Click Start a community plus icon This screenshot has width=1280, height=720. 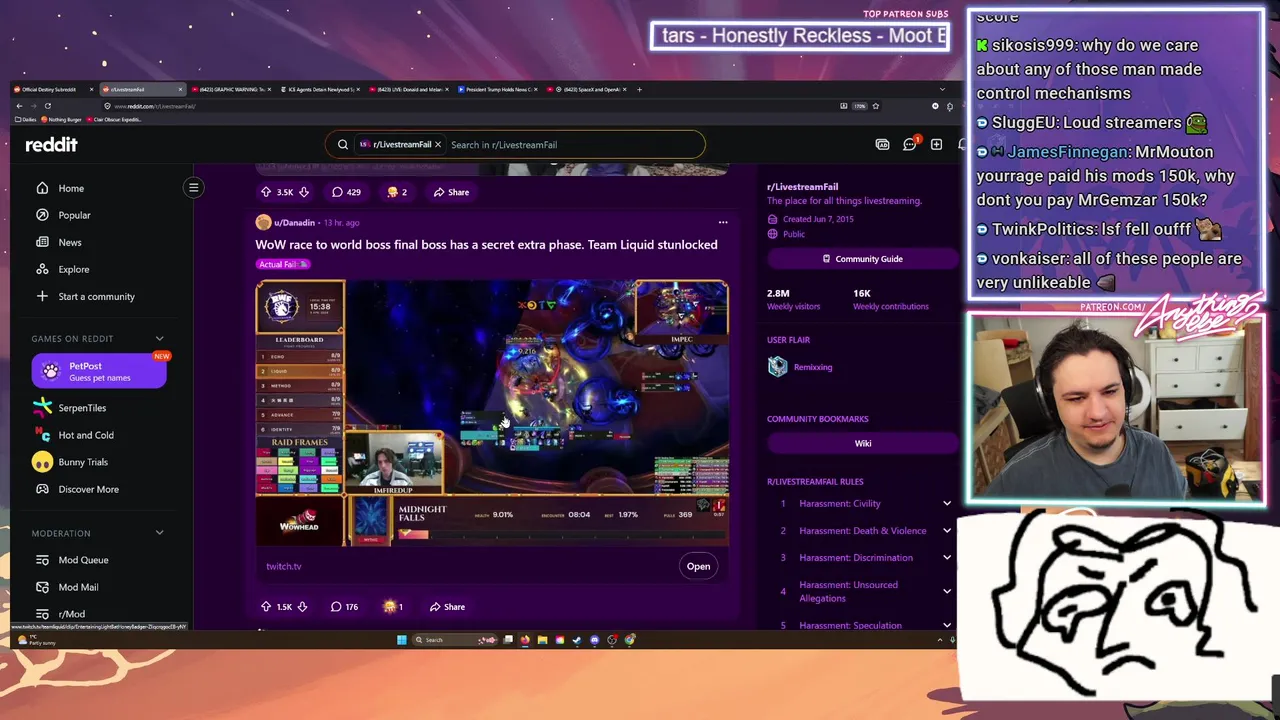coord(42,296)
